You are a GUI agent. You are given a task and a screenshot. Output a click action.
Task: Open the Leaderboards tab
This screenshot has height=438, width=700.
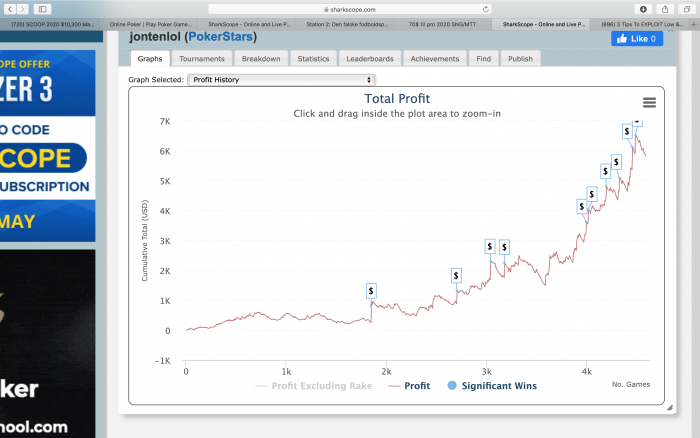pyautogui.click(x=370, y=58)
